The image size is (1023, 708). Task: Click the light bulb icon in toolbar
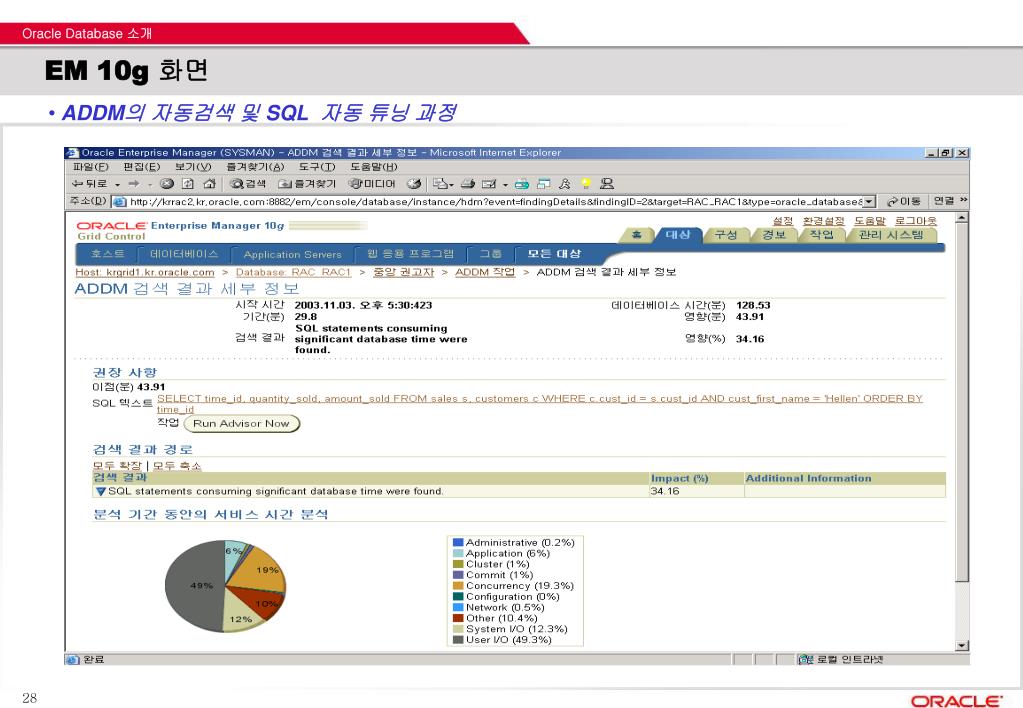[x=586, y=184]
